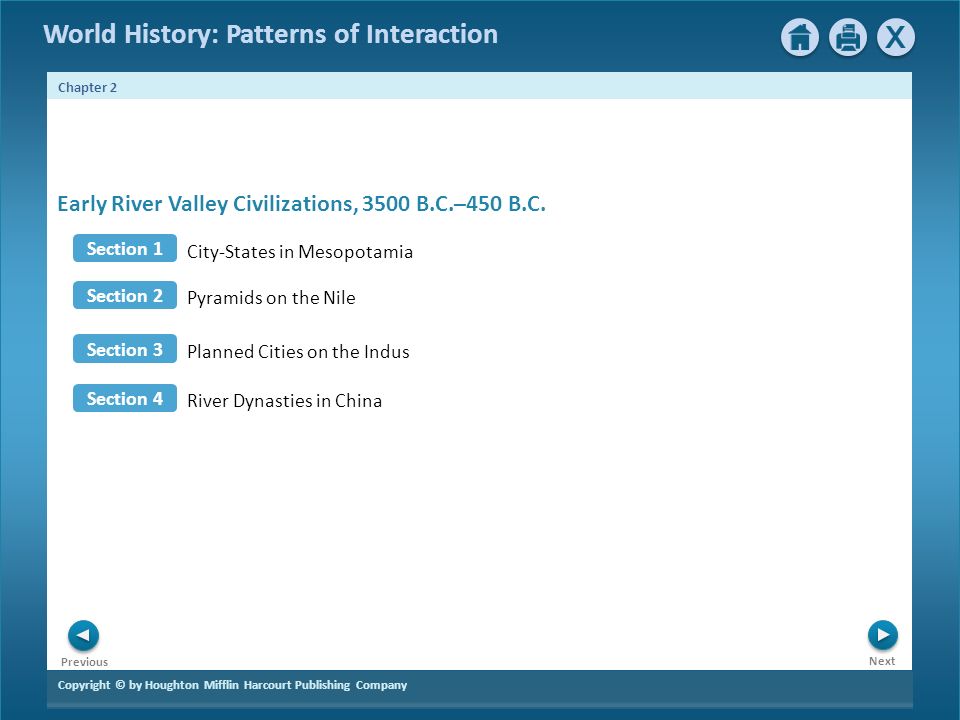The image size is (960, 720).
Task: Select City-States in Mesopotamia text
Action: [x=300, y=252]
